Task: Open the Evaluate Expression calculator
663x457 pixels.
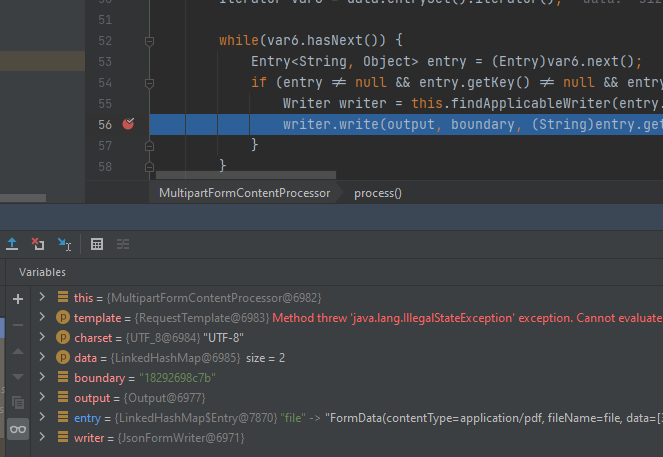Action: click(97, 243)
